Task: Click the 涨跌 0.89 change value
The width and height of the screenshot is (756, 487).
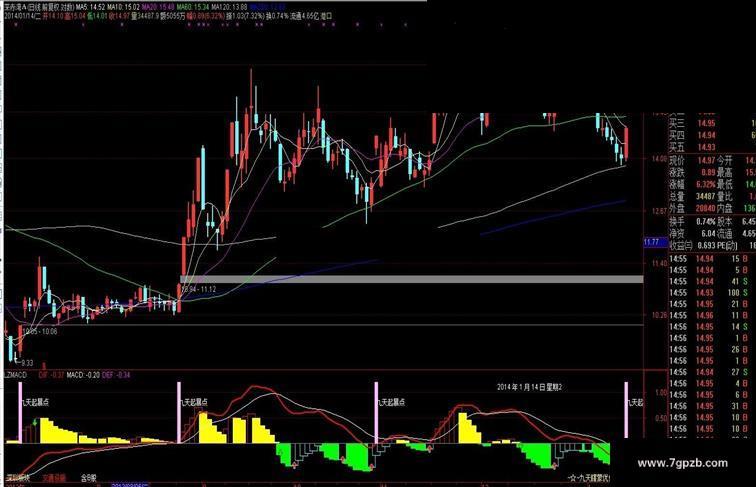Action: click(708, 172)
